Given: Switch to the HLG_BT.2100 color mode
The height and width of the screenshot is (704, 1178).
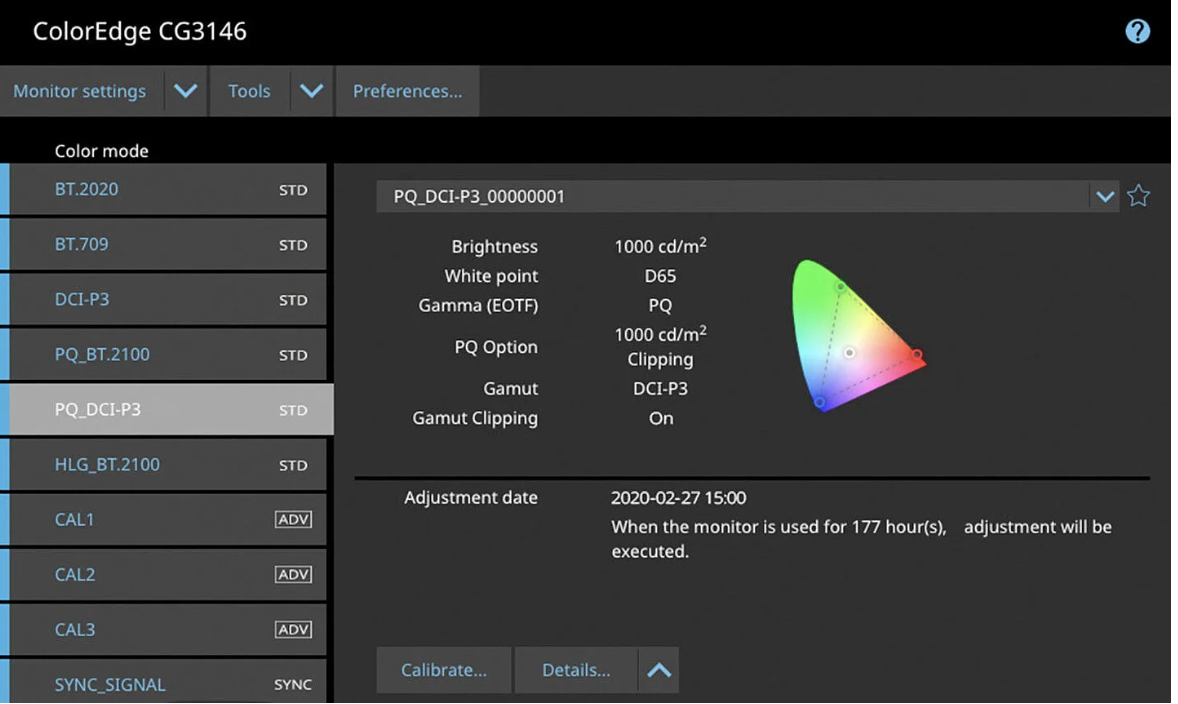Looking at the screenshot, I should pos(168,464).
